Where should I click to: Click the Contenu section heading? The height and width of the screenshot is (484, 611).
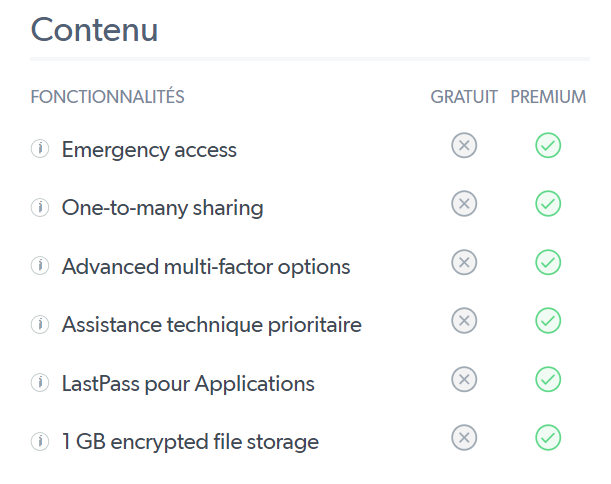[94, 29]
